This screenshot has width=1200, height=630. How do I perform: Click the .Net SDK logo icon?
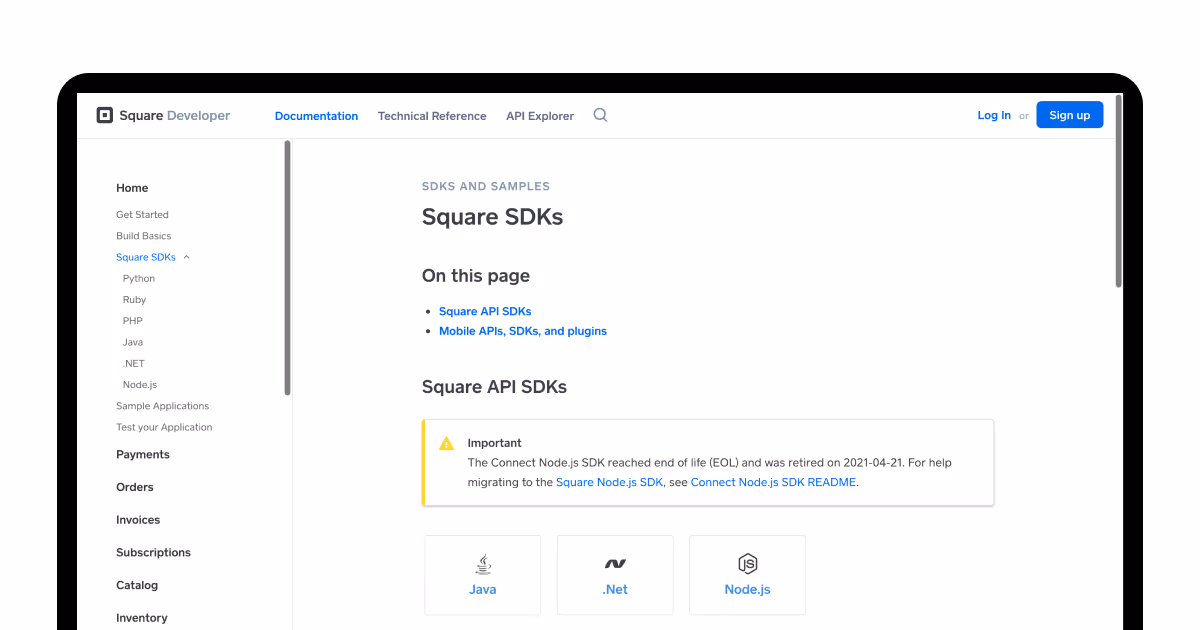pos(615,564)
